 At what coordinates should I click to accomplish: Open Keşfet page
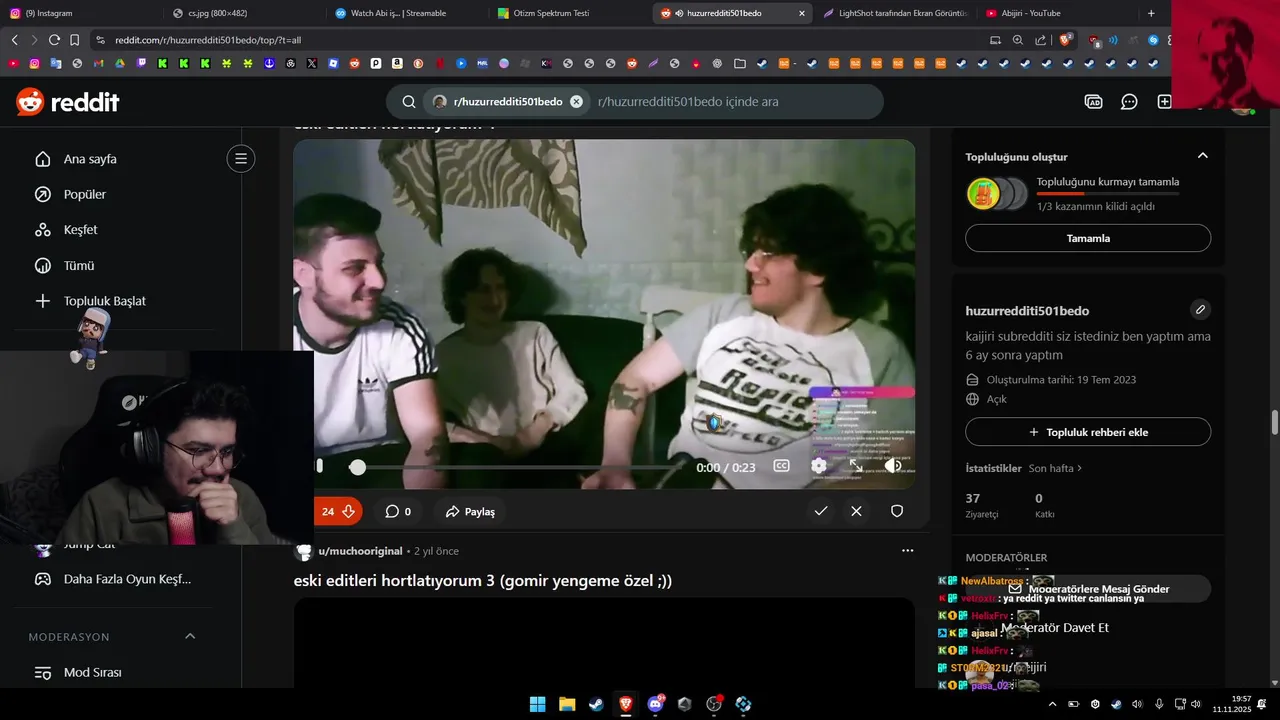80,229
